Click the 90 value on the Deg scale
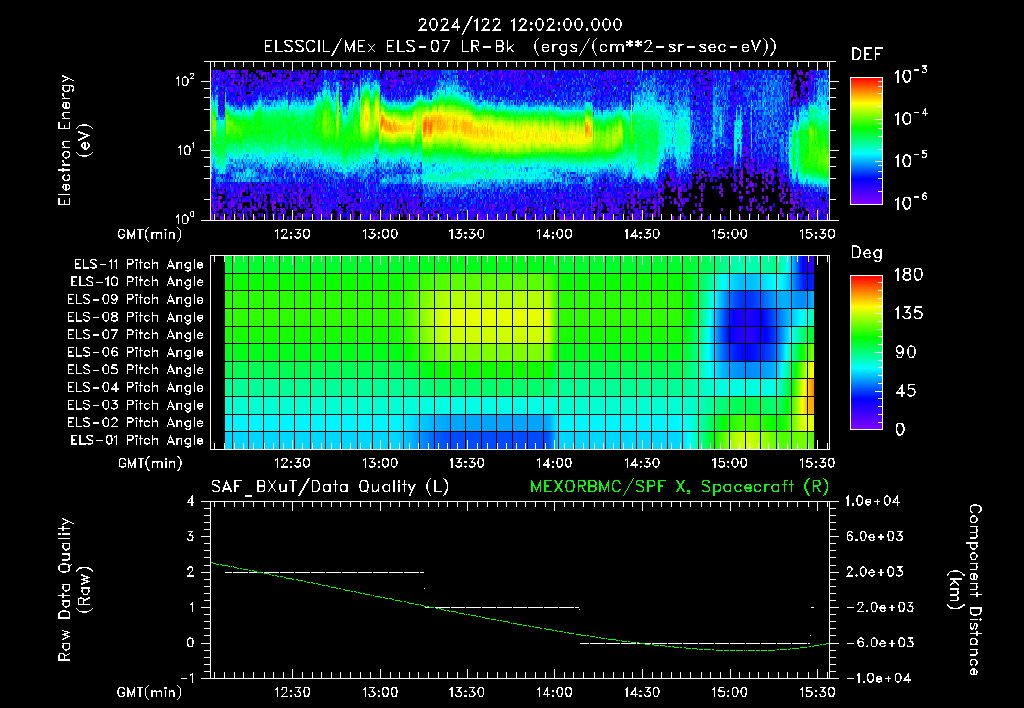The height and width of the screenshot is (708, 1024). [x=906, y=352]
